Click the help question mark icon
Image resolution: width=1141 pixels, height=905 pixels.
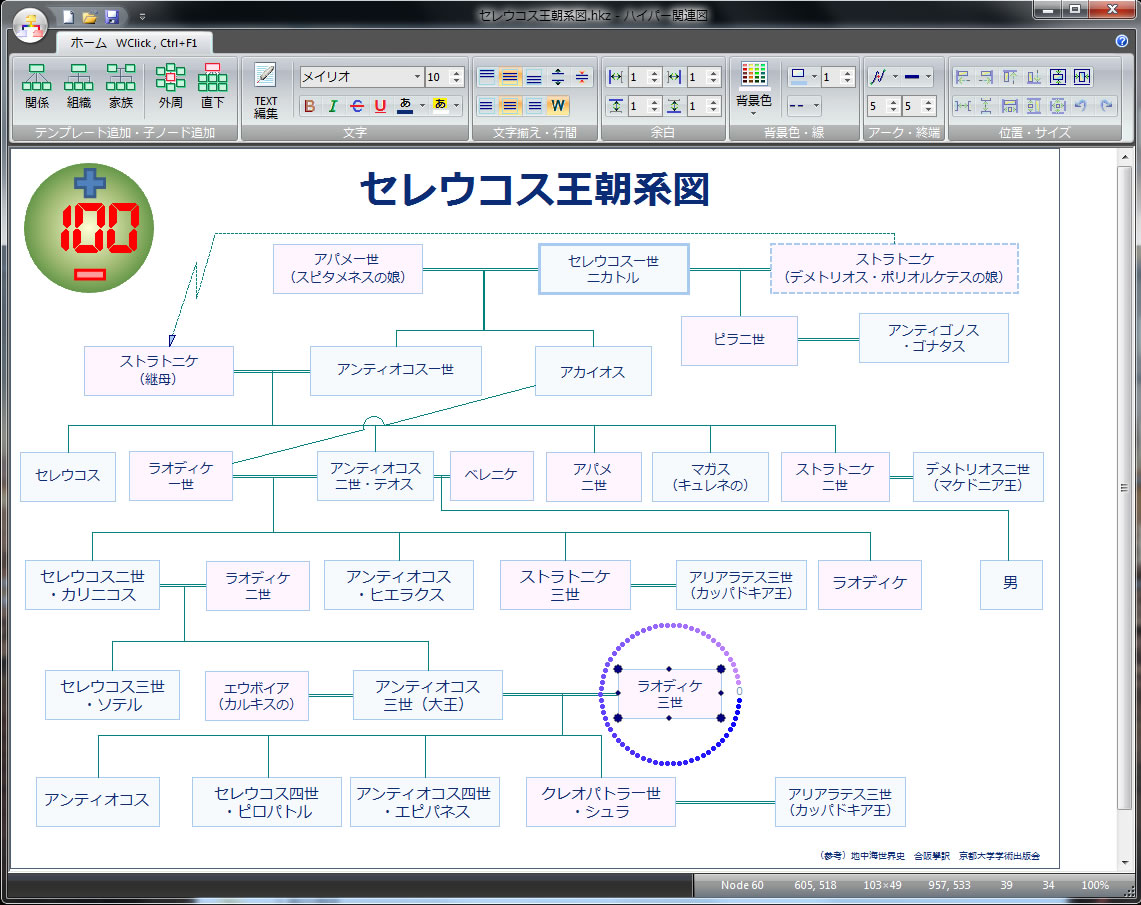pyautogui.click(x=1121, y=41)
